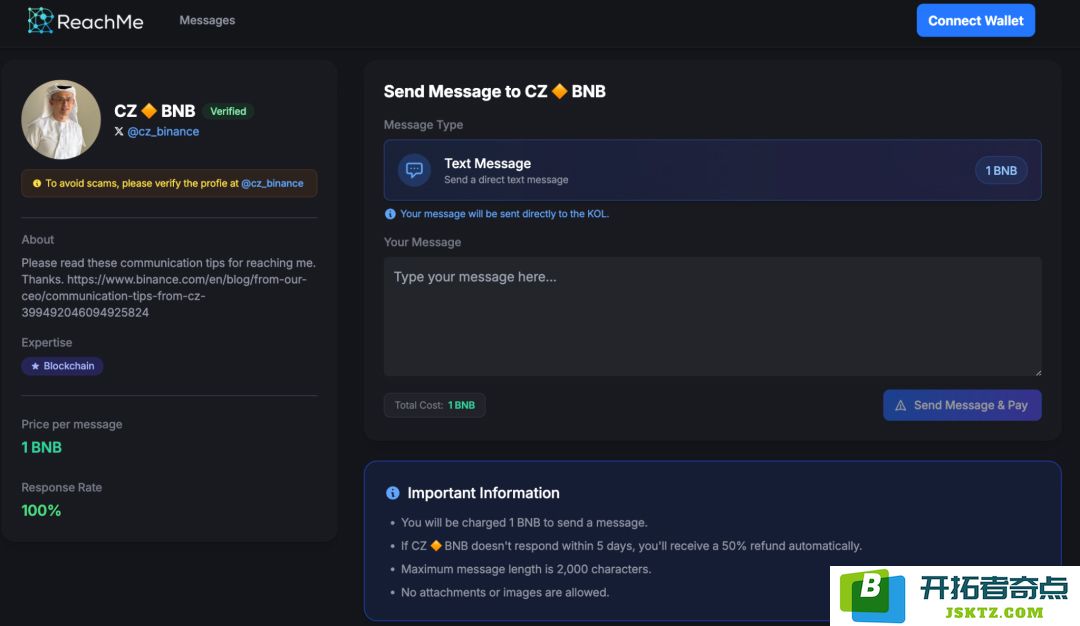Select the Text Message type option

click(x=712, y=170)
